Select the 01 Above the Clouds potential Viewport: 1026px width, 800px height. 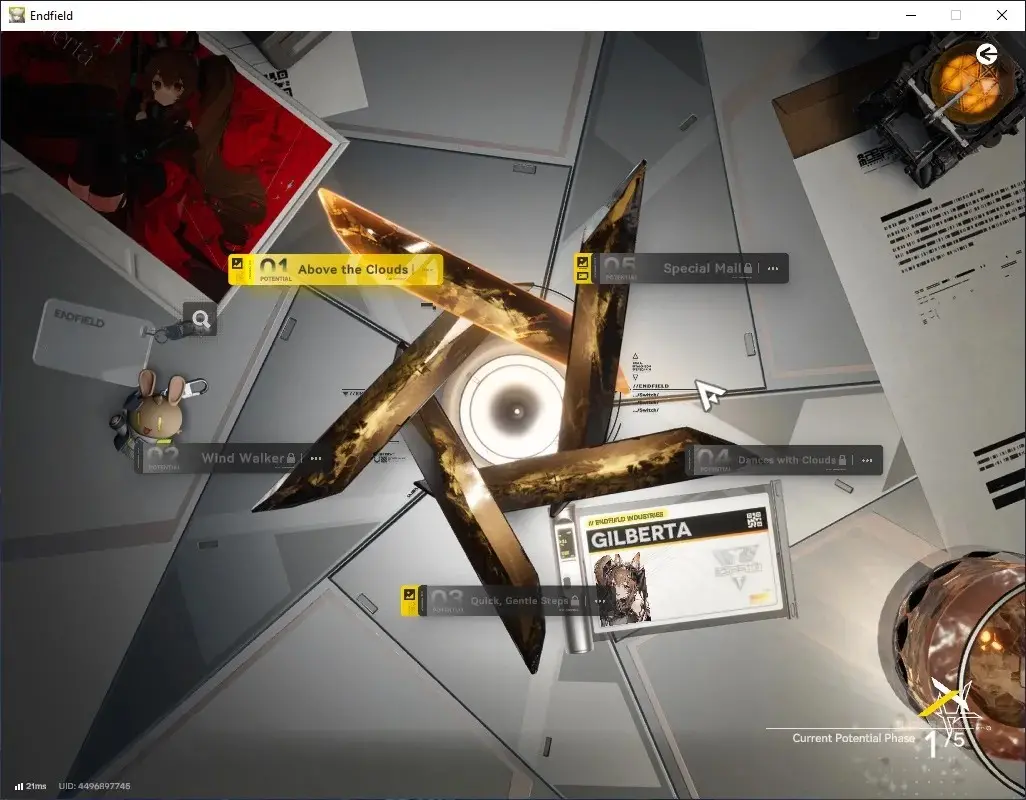pos(335,270)
